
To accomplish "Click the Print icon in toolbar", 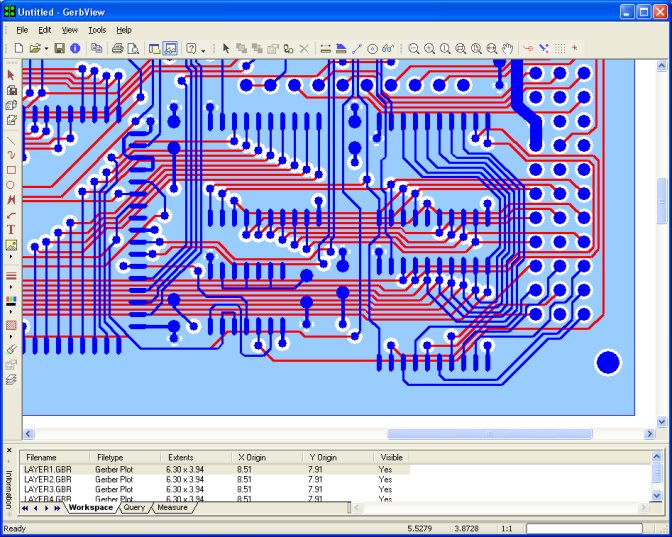I will click(117, 48).
